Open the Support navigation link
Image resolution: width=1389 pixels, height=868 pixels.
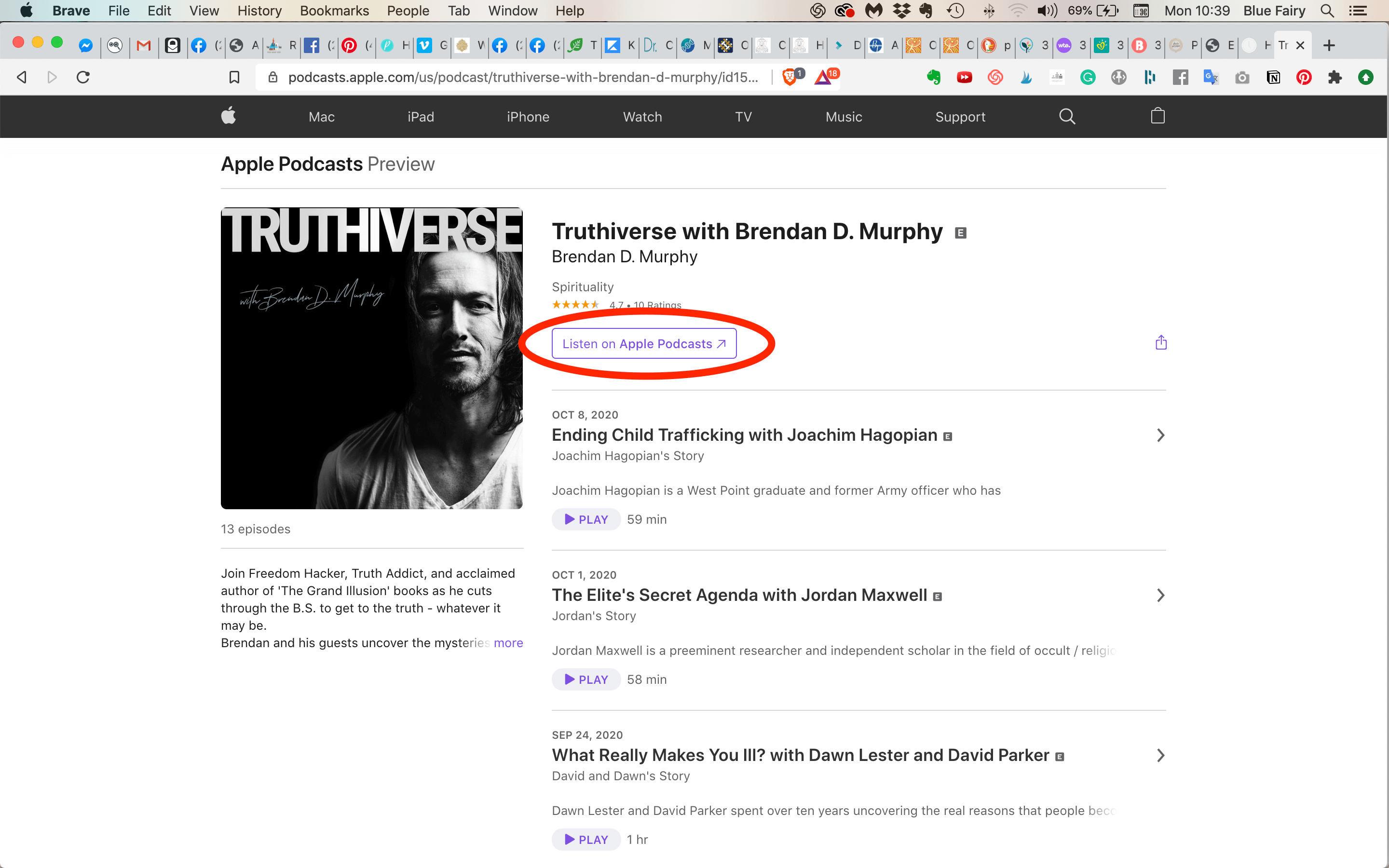click(960, 117)
